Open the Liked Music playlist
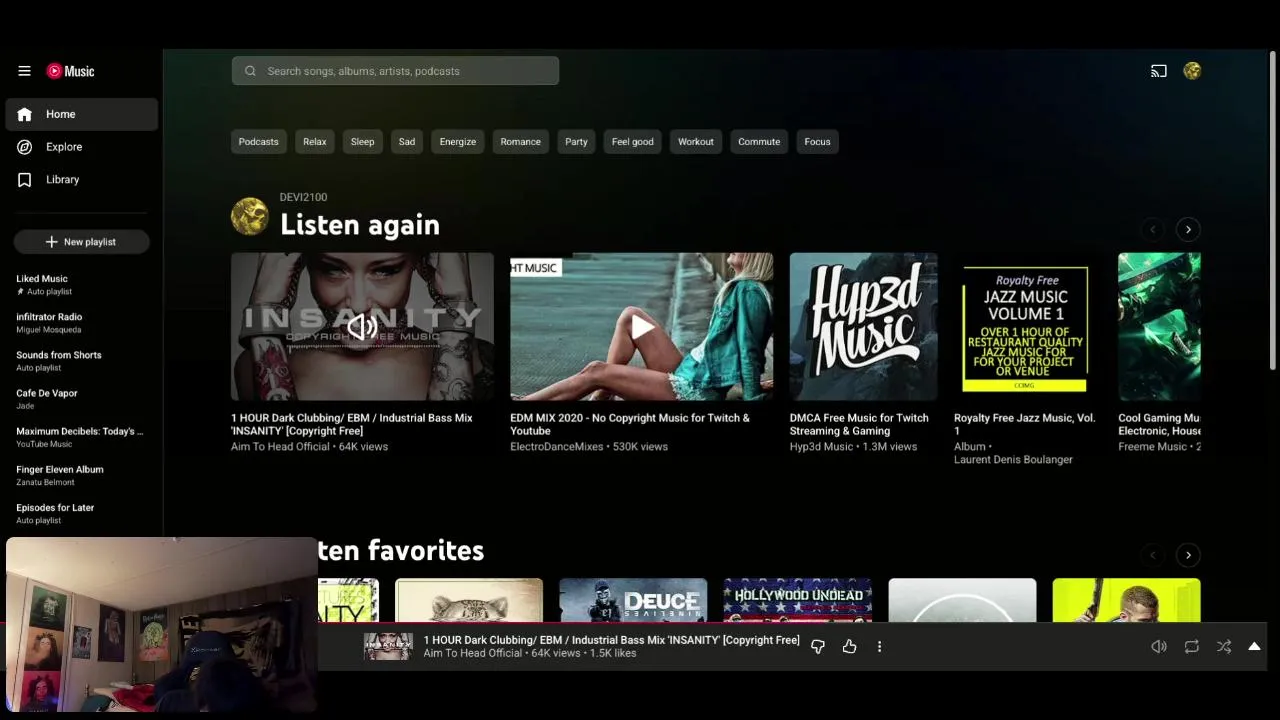The width and height of the screenshot is (1280, 720). (x=82, y=285)
